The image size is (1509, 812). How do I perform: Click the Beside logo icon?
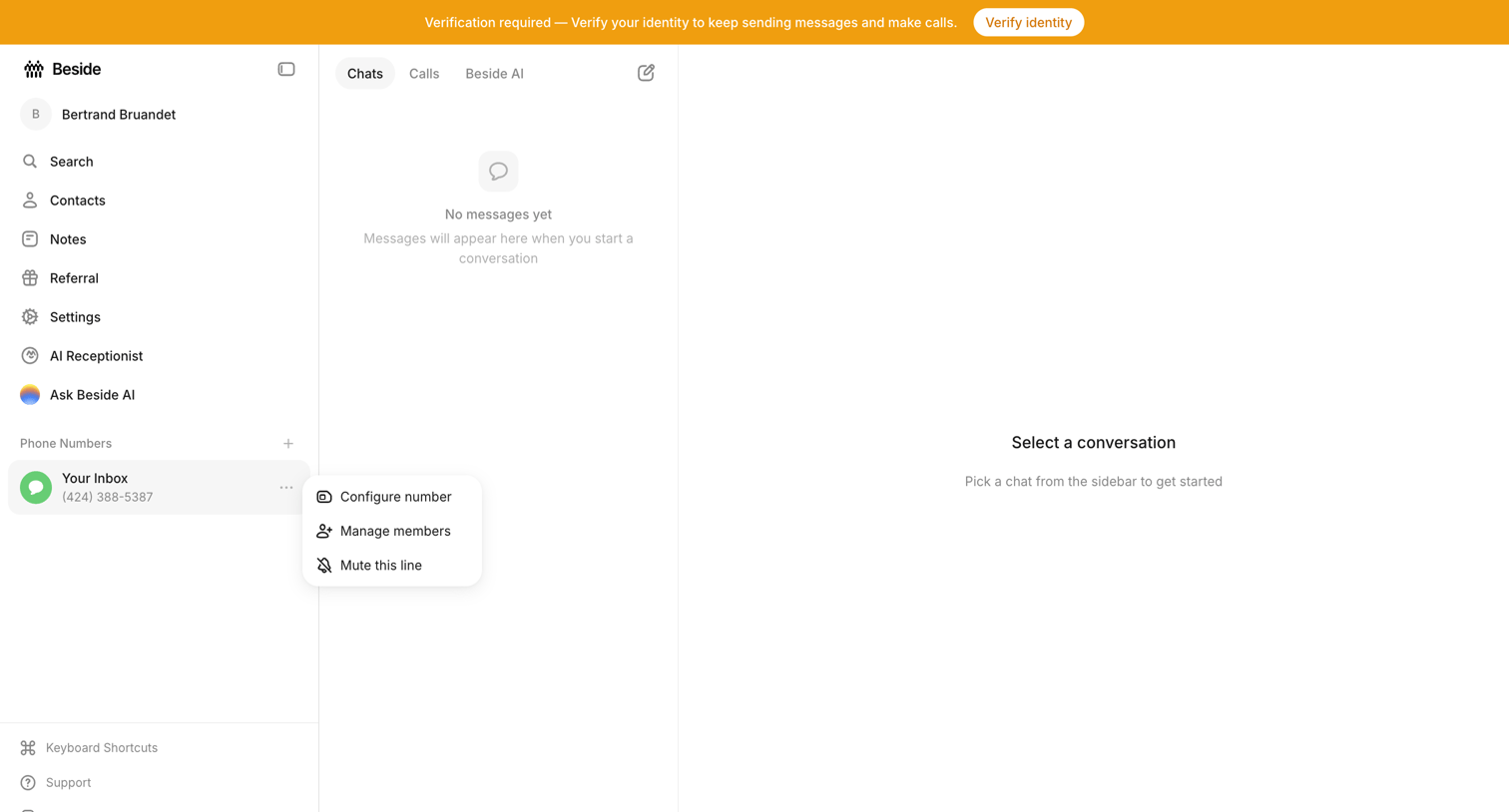coord(34,69)
